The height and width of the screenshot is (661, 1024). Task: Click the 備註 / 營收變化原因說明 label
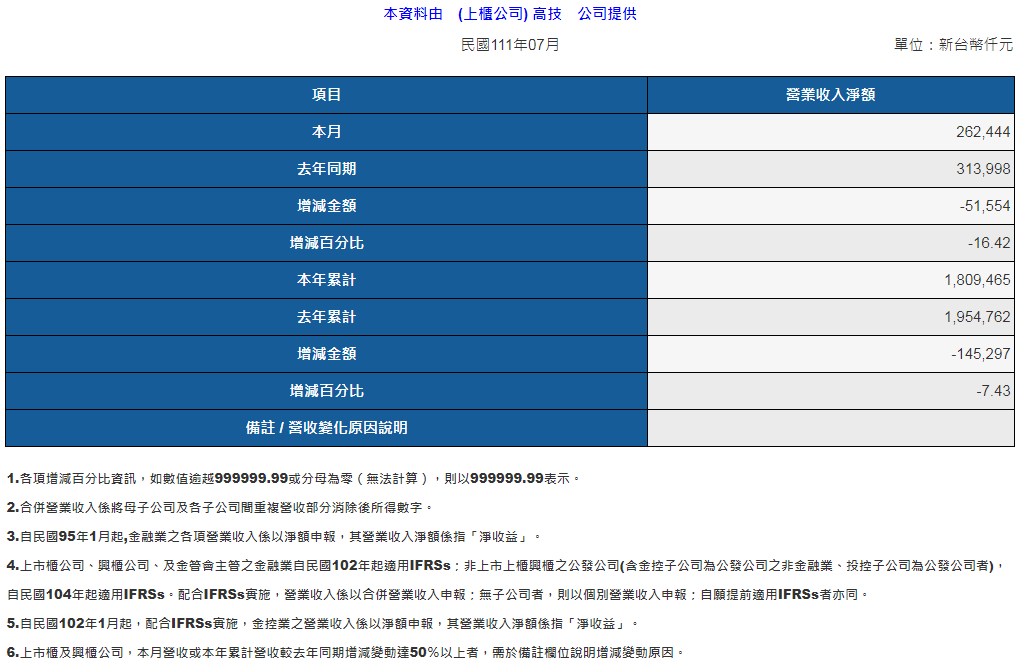(326, 428)
